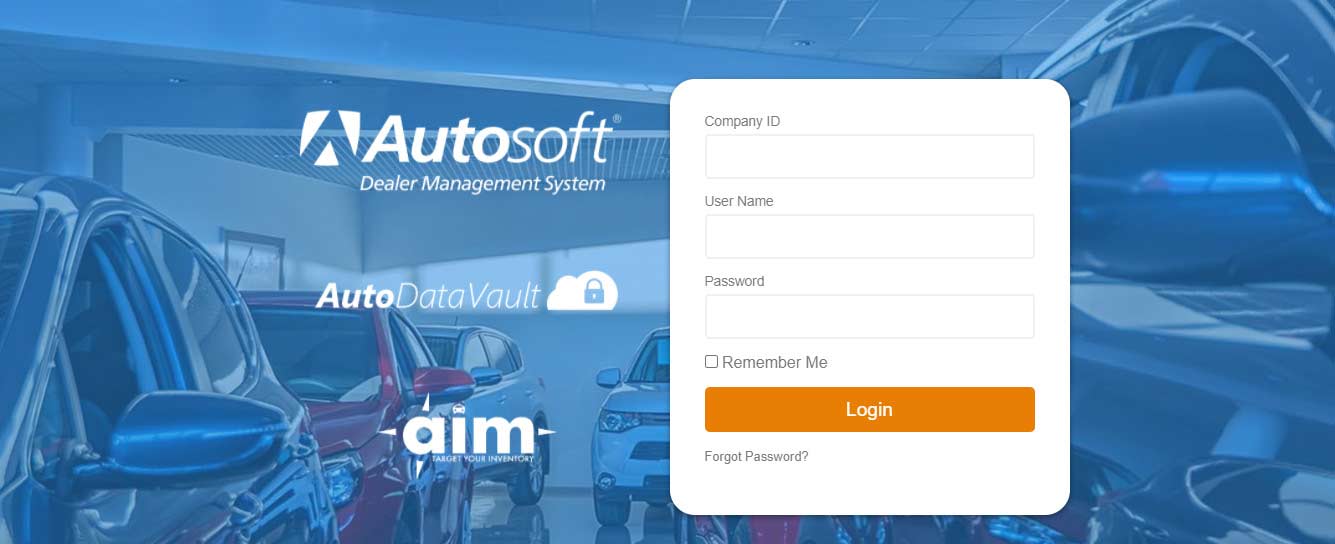This screenshot has height=544, width=1335.
Task: Click the aim Target Your Inventory logo
Action: pos(466,436)
